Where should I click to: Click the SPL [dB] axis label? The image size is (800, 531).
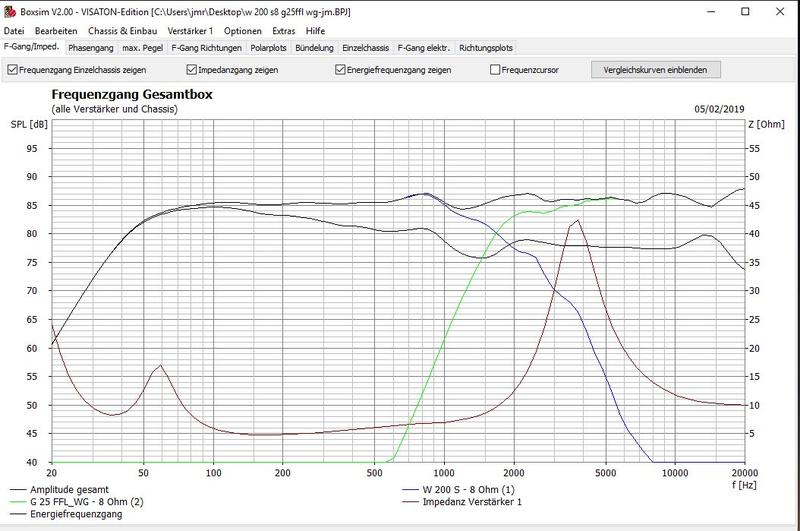point(29,124)
